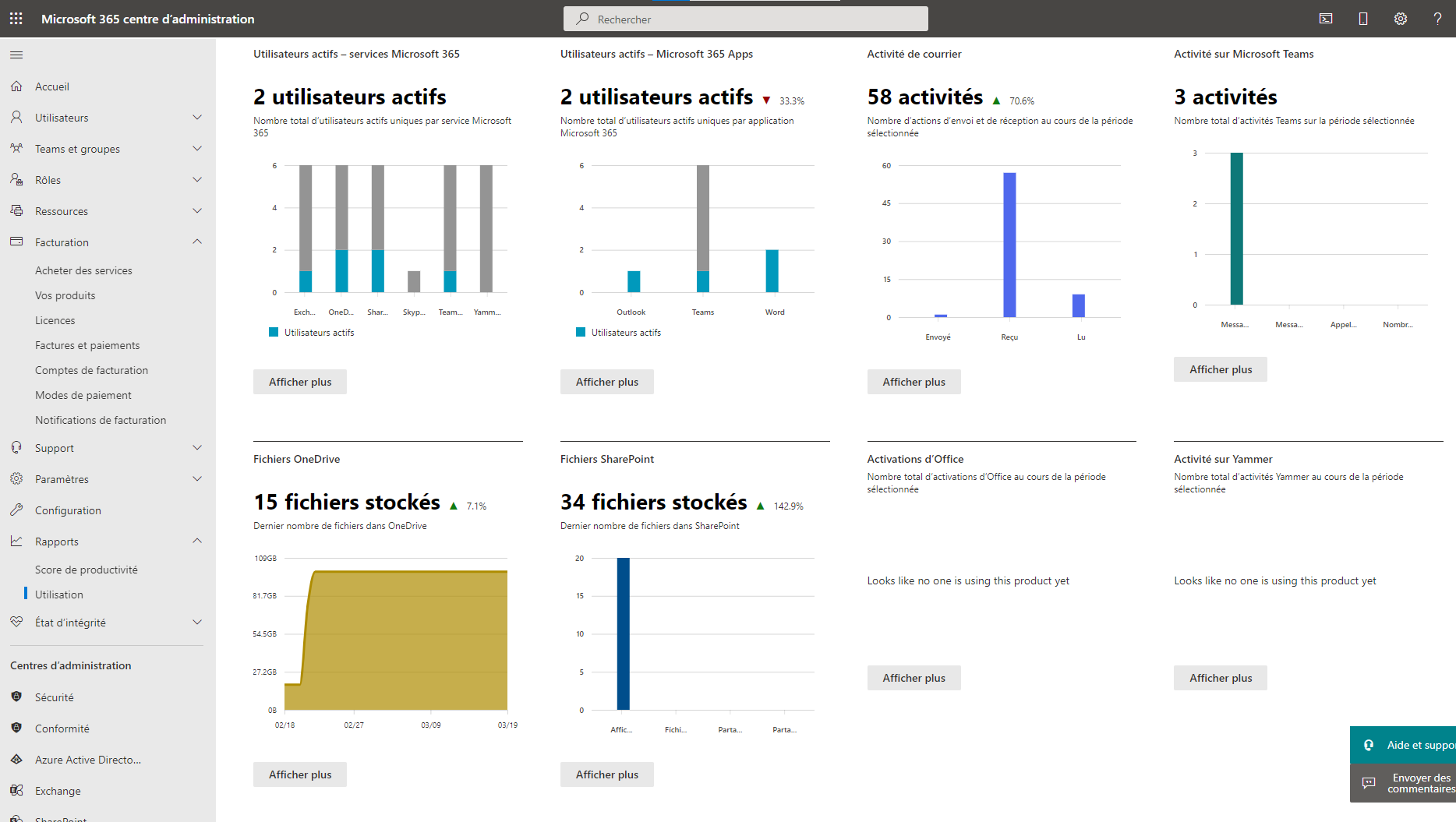Image resolution: width=1456 pixels, height=822 pixels.
Task: Click the Accueil home icon
Action: coord(16,86)
